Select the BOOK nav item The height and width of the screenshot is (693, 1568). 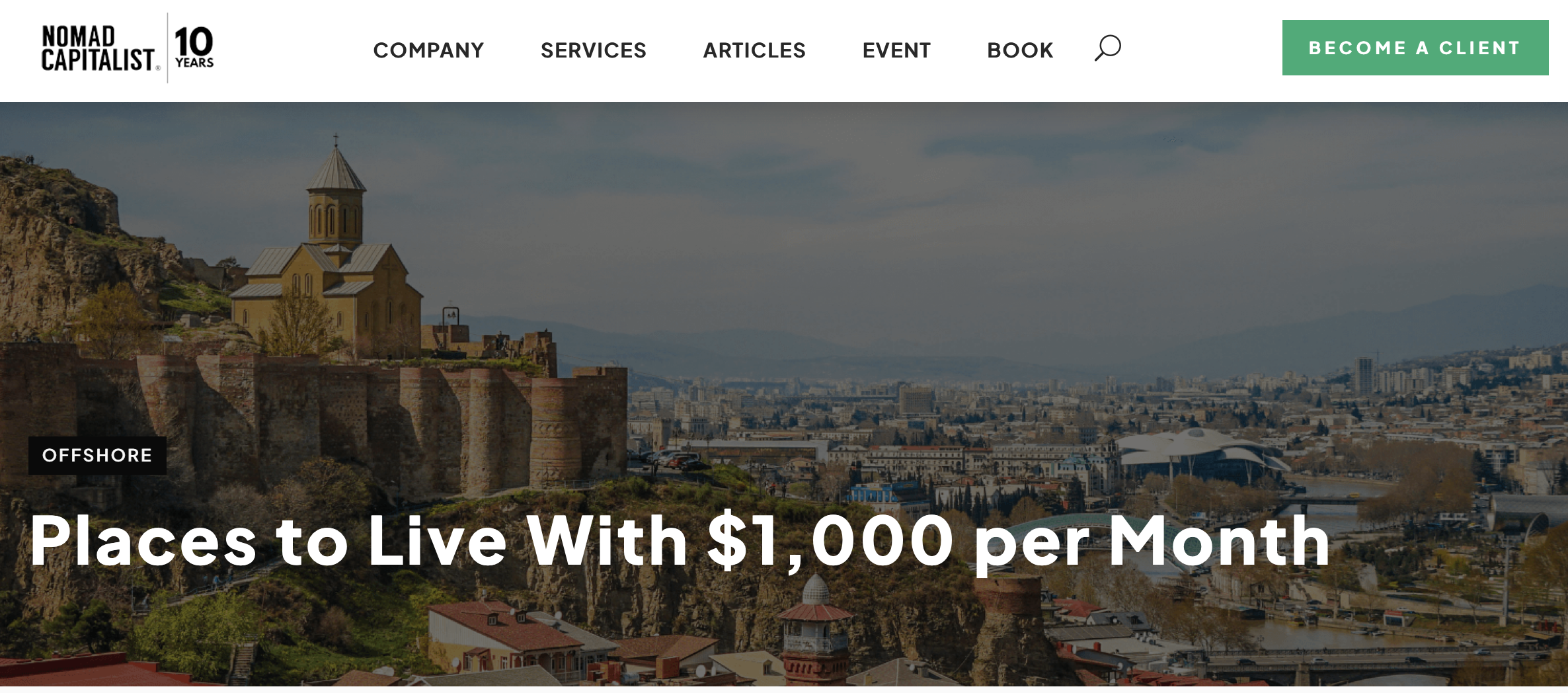[x=1020, y=50]
